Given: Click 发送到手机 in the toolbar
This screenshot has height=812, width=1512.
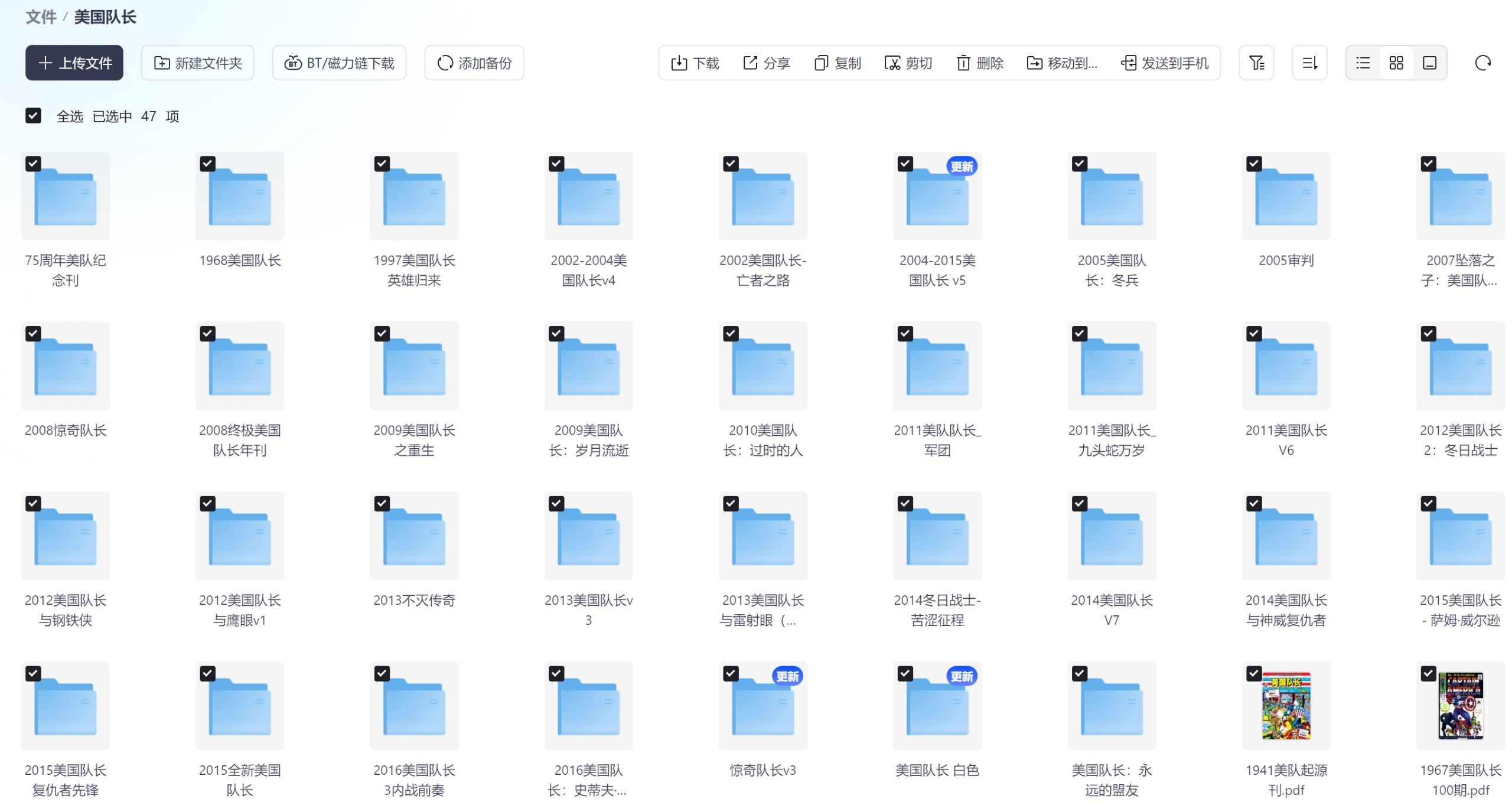Looking at the screenshot, I should [1165, 63].
